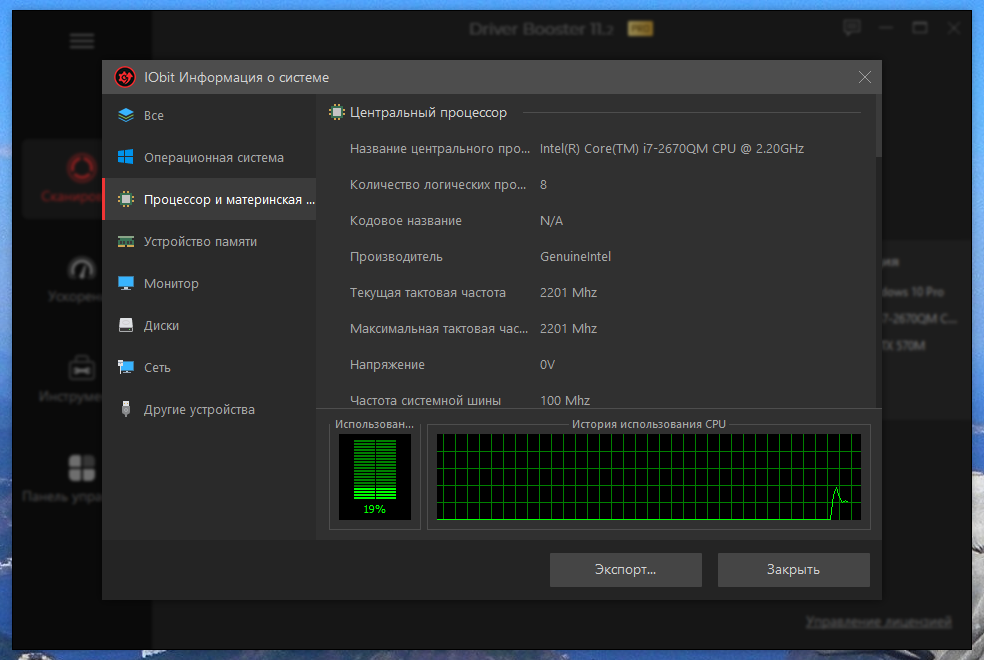Select the Количество логических процессоров value 8

pos(543,185)
